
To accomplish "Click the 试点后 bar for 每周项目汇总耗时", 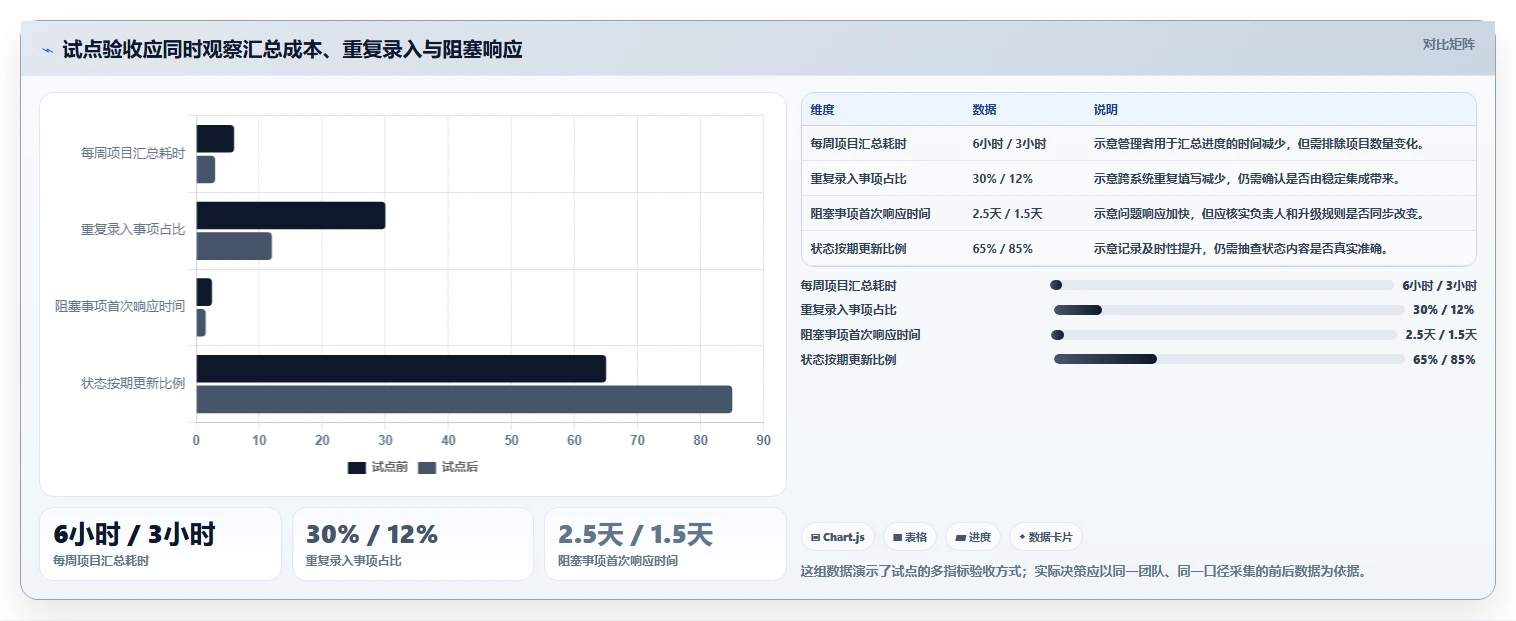I will click(x=205, y=170).
